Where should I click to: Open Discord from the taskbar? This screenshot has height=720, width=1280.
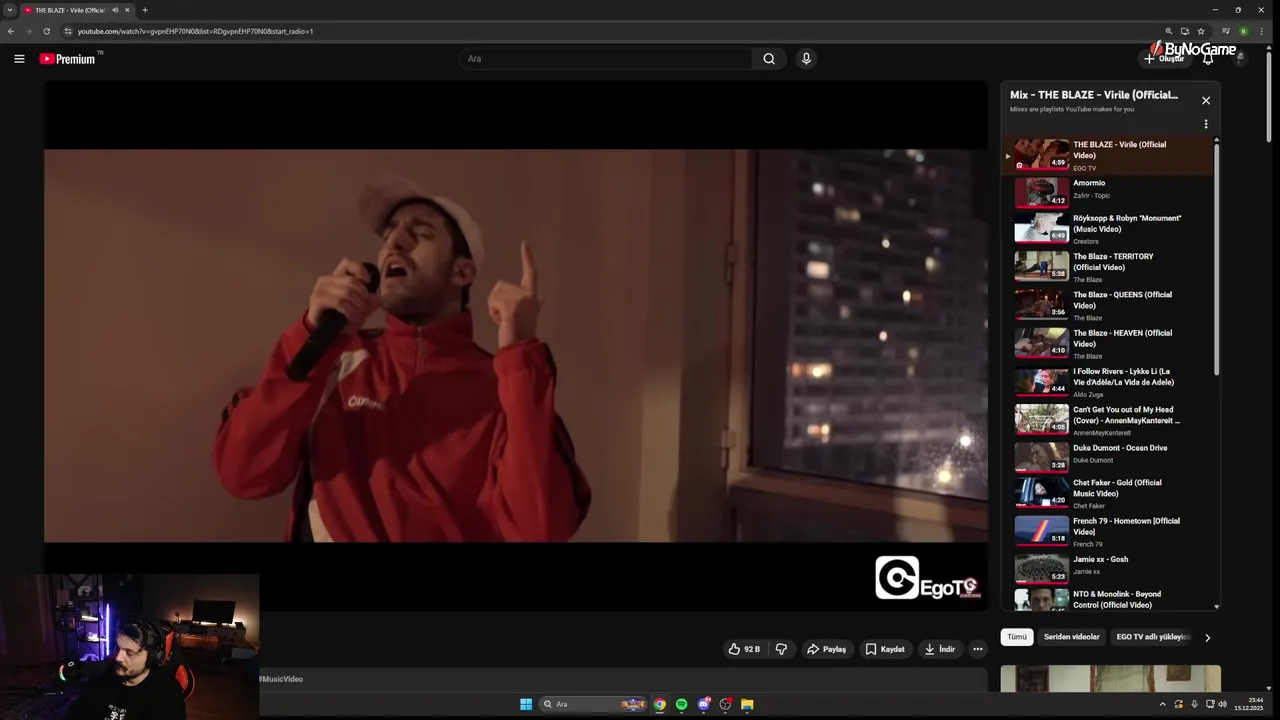tap(704, 704)
